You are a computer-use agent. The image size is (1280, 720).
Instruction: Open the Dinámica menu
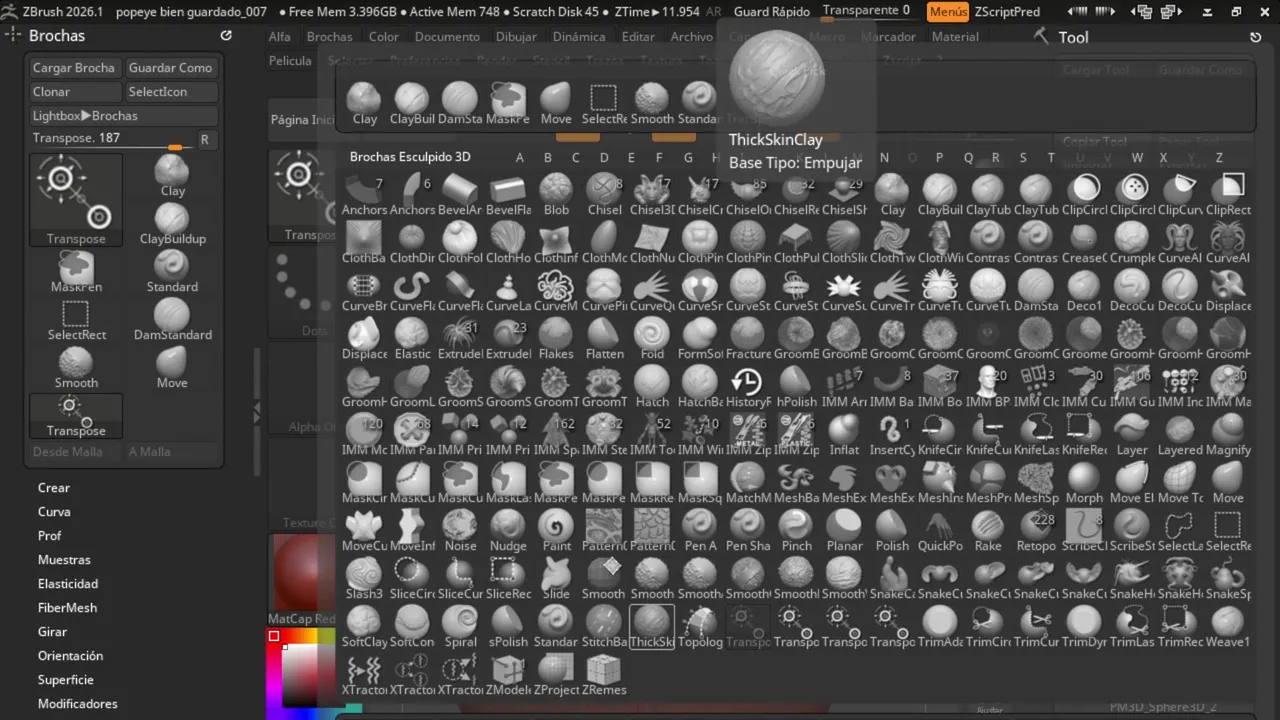point(579,36)
